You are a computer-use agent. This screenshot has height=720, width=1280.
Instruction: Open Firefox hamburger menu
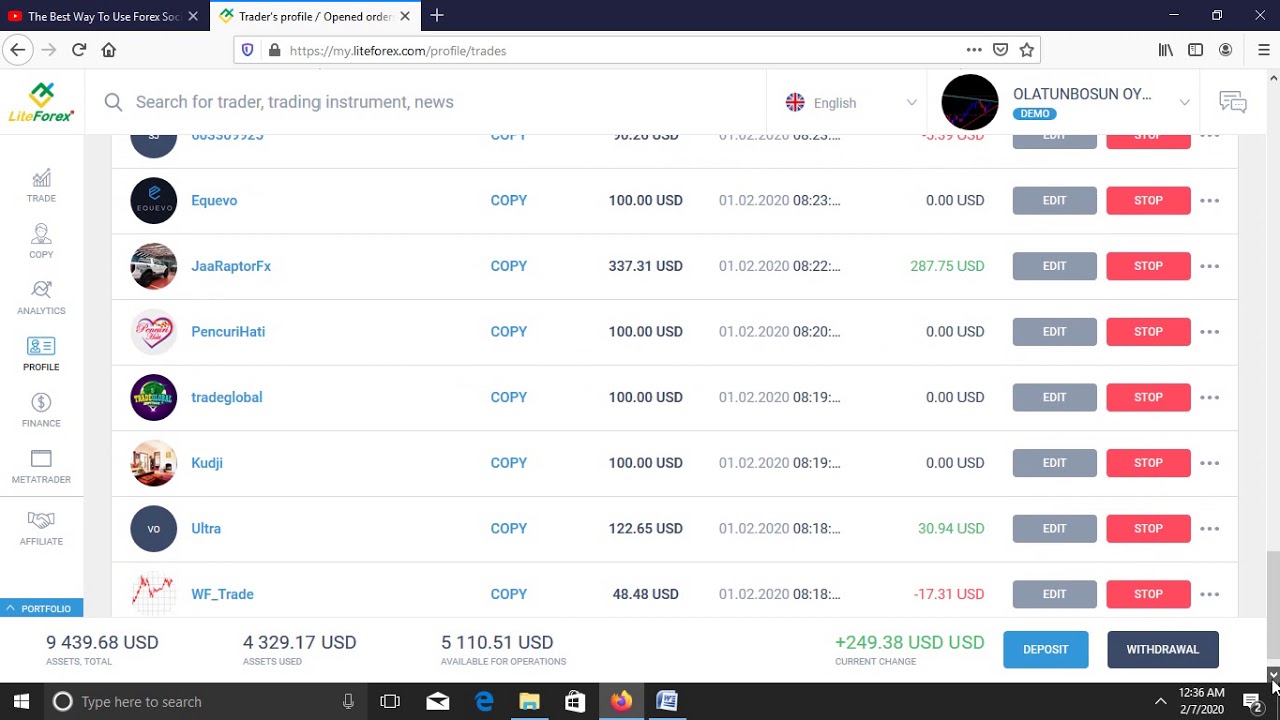coord(1263,50)
